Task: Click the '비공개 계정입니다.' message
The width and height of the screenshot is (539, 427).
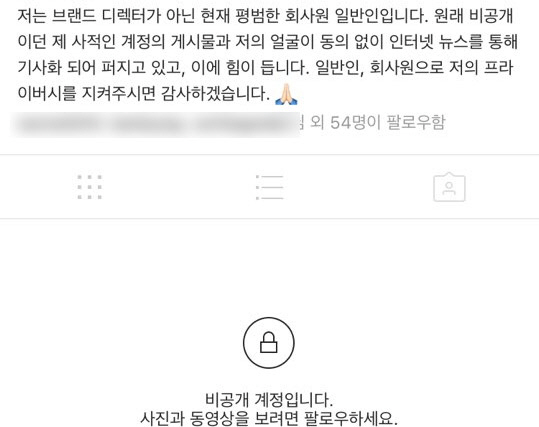Action: click(269, 399)
